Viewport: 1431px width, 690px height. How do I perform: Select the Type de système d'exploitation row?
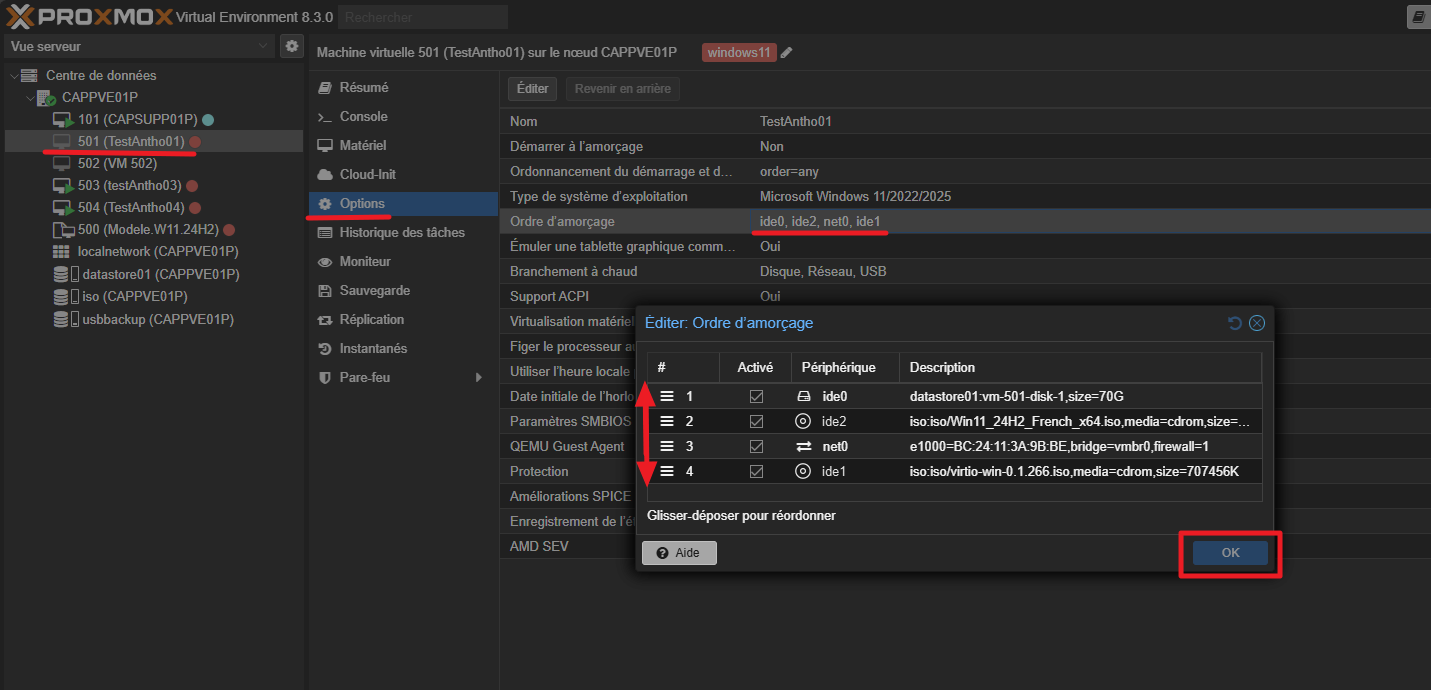click(x=965, y=196)
